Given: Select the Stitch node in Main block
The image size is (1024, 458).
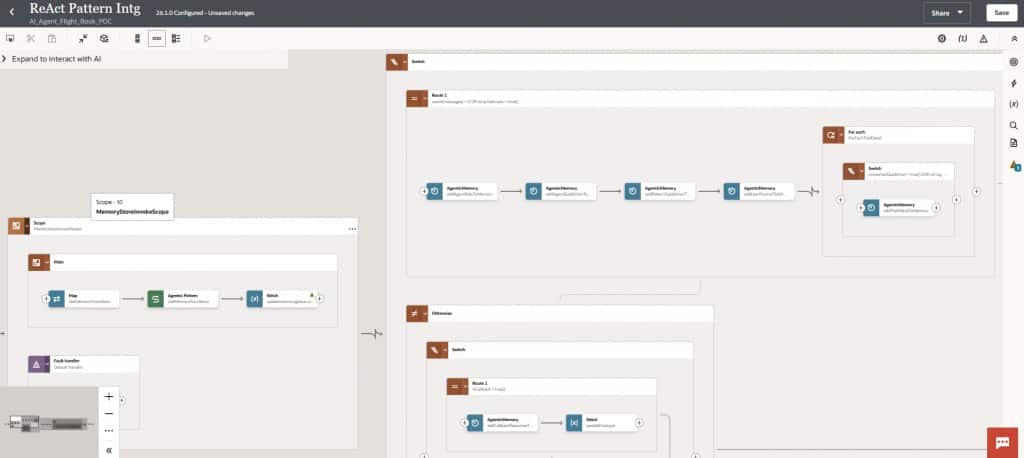Looking at the screenshot, I should (281, 299).
